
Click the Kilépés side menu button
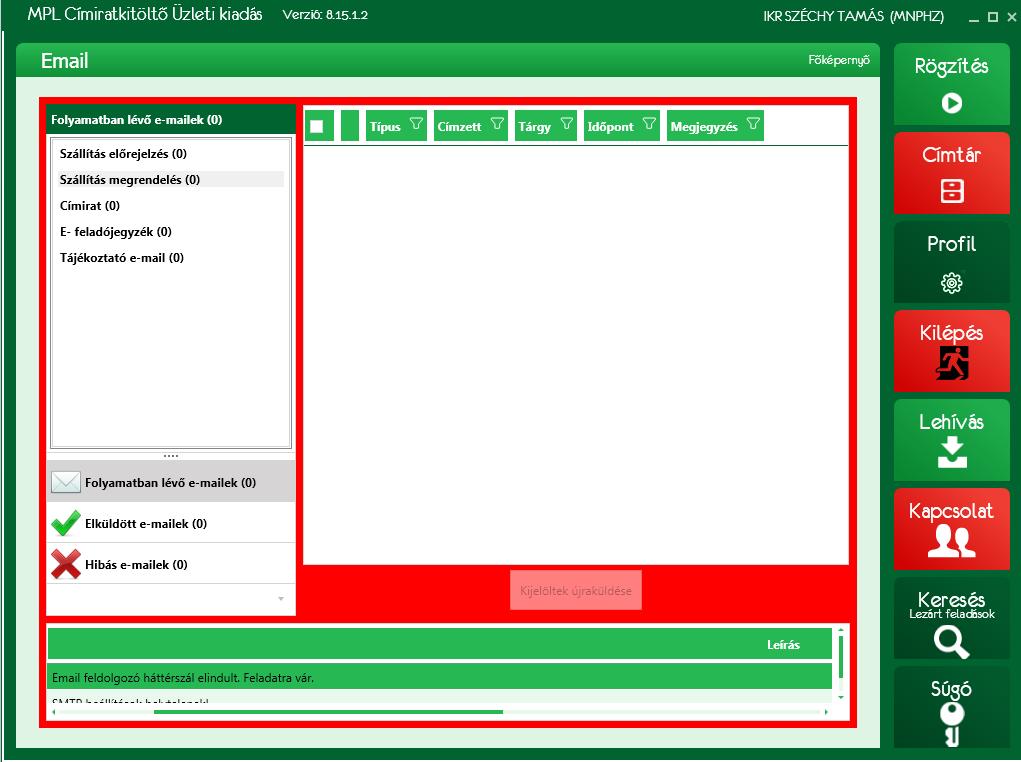tap(951, 352)
